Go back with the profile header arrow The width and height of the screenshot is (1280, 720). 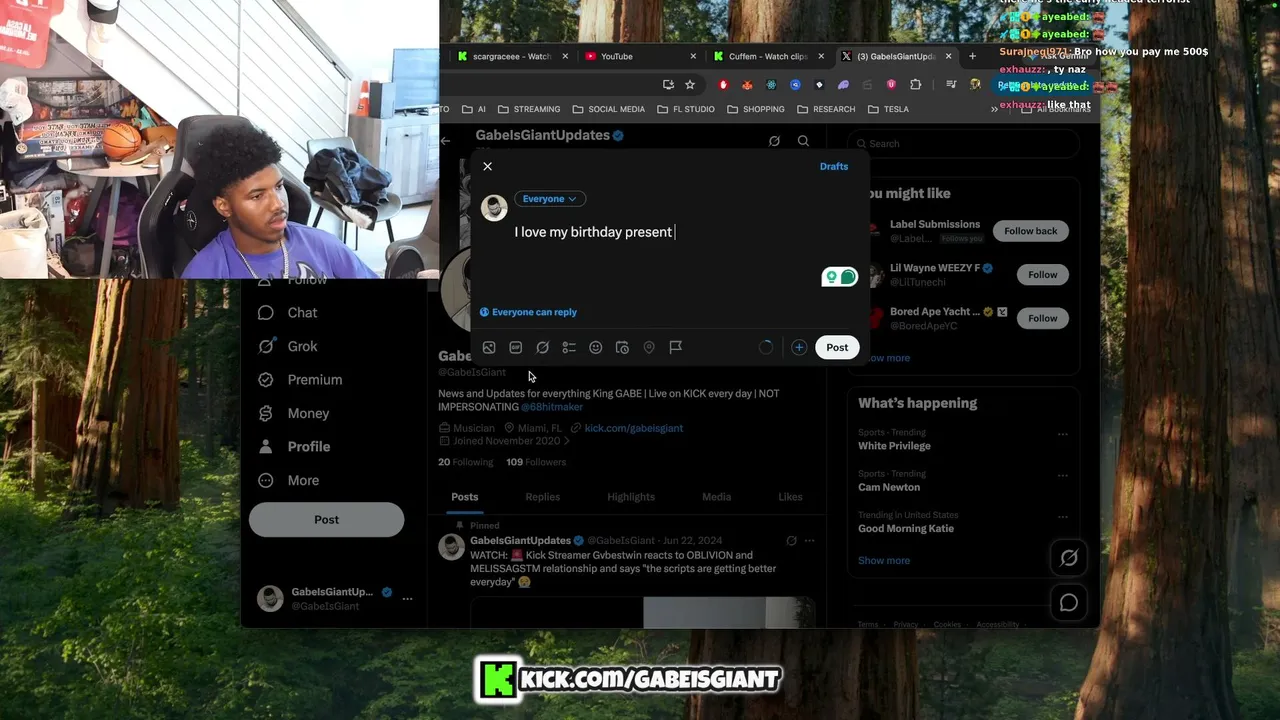(x=446, y=141)
